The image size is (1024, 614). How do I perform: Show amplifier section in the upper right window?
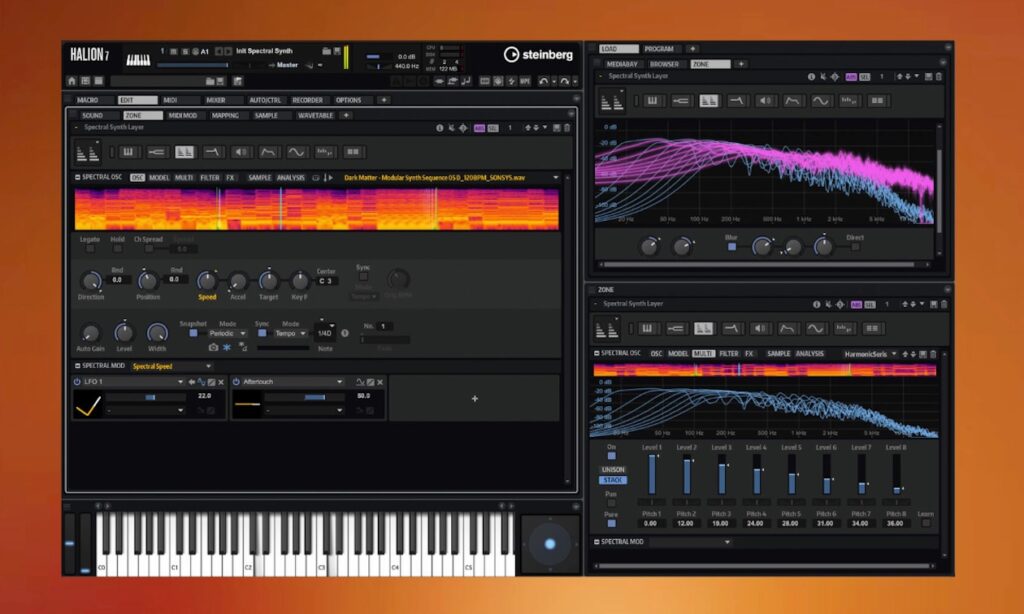tap(765, 101)
